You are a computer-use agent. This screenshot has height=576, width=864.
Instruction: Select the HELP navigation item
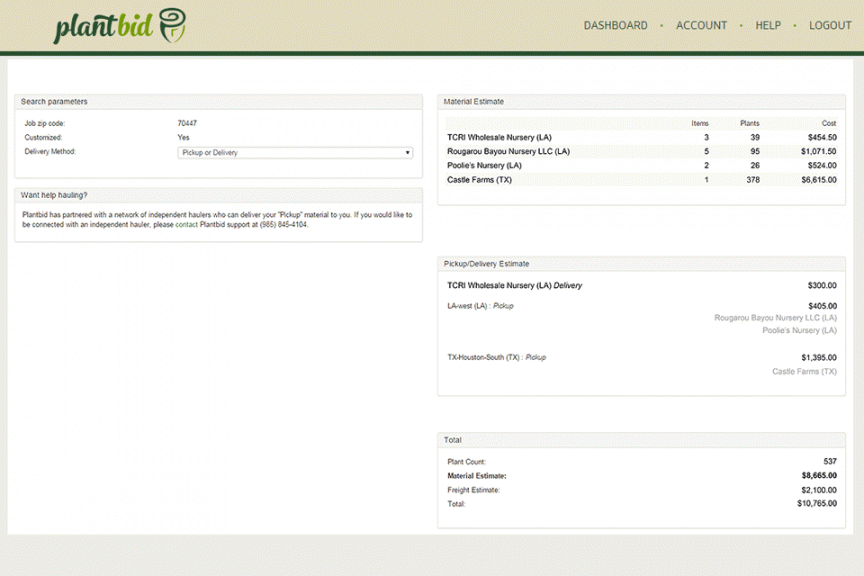768,25
